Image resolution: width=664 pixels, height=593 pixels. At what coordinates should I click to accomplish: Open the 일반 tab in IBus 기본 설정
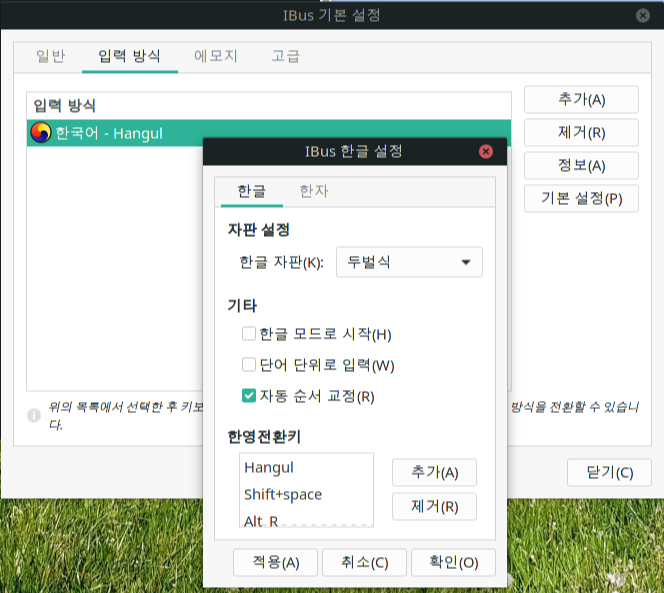click(x=50, y=56)
